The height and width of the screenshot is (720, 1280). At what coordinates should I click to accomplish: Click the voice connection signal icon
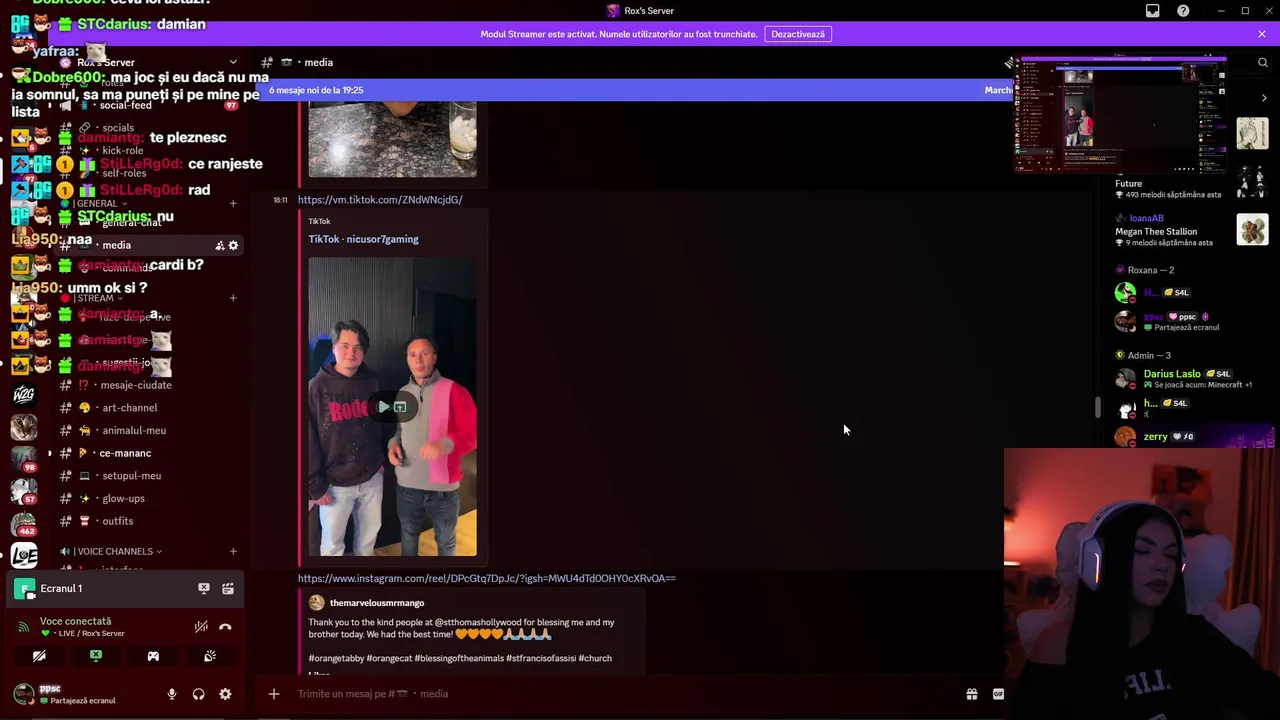[x=24, y=627]
